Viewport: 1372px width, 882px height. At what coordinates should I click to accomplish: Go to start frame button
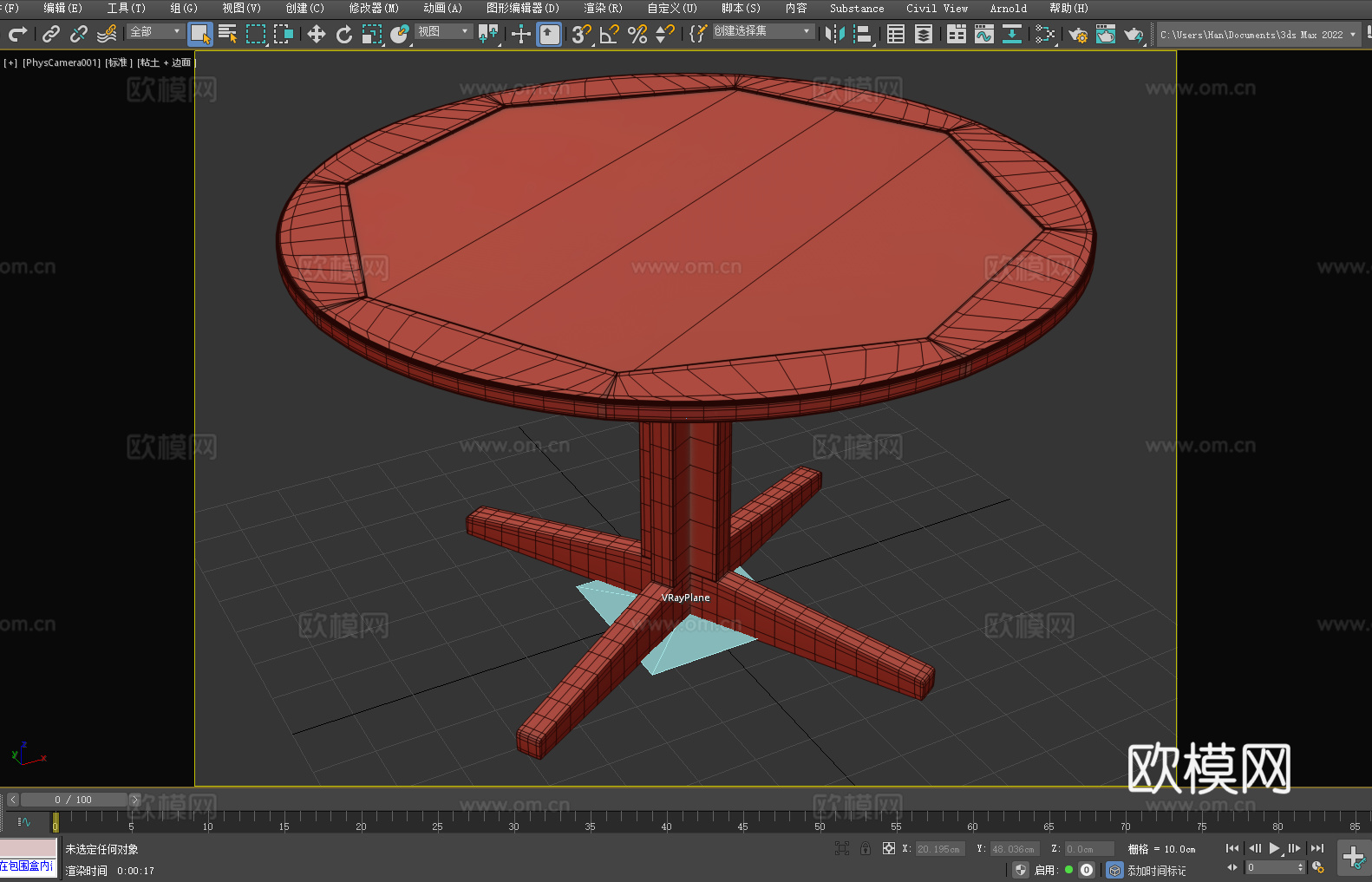[x=1232, y=848]
